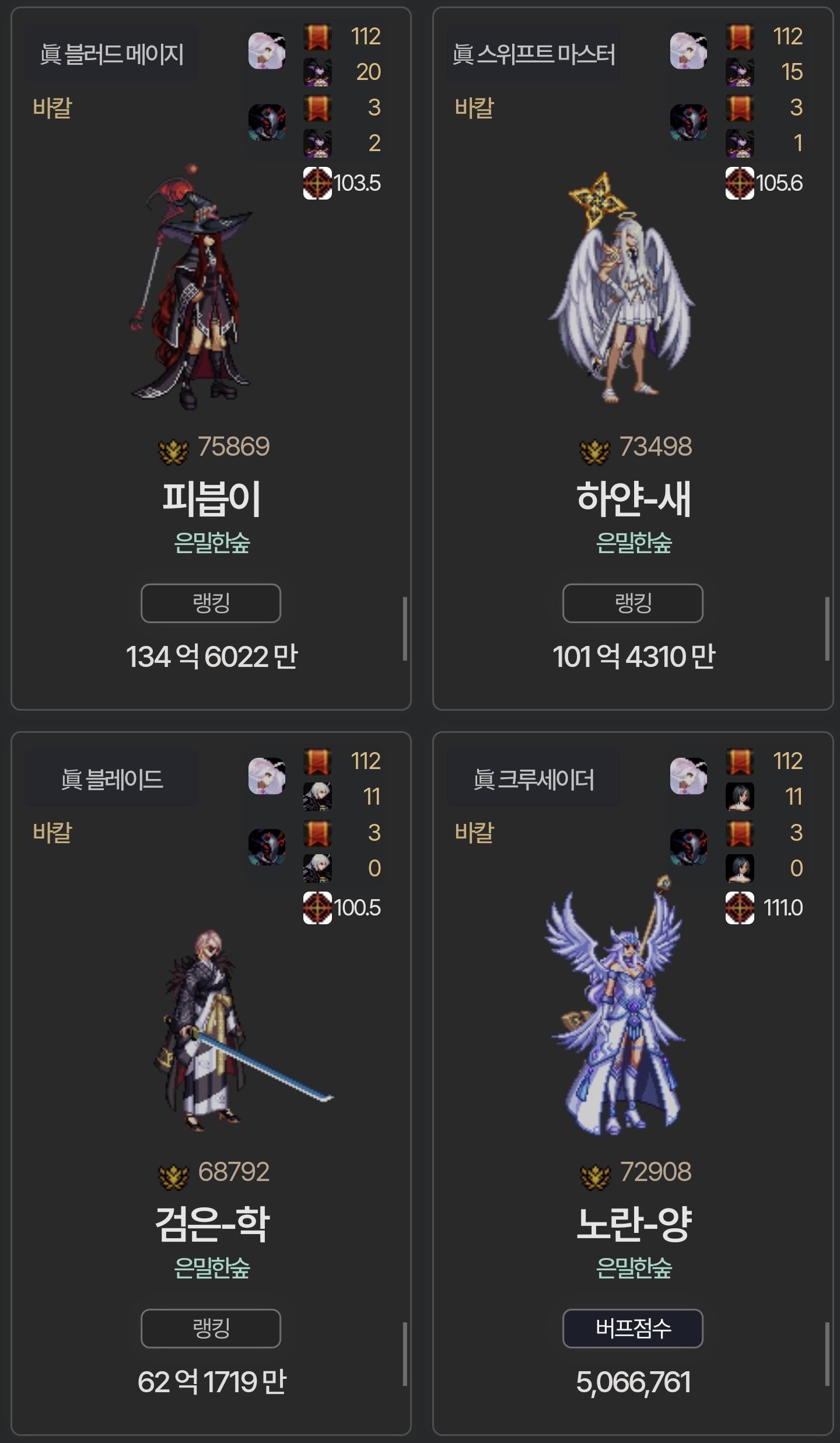Click the white-haired raid icon on 피븝이 card
The width and height of the screenshot is (840, 1443).
tap(267, 51)
